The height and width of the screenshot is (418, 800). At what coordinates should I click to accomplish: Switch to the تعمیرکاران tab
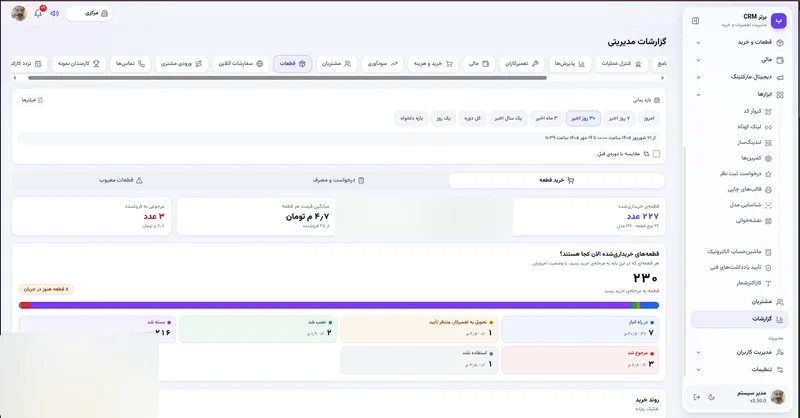coord(521,64)
